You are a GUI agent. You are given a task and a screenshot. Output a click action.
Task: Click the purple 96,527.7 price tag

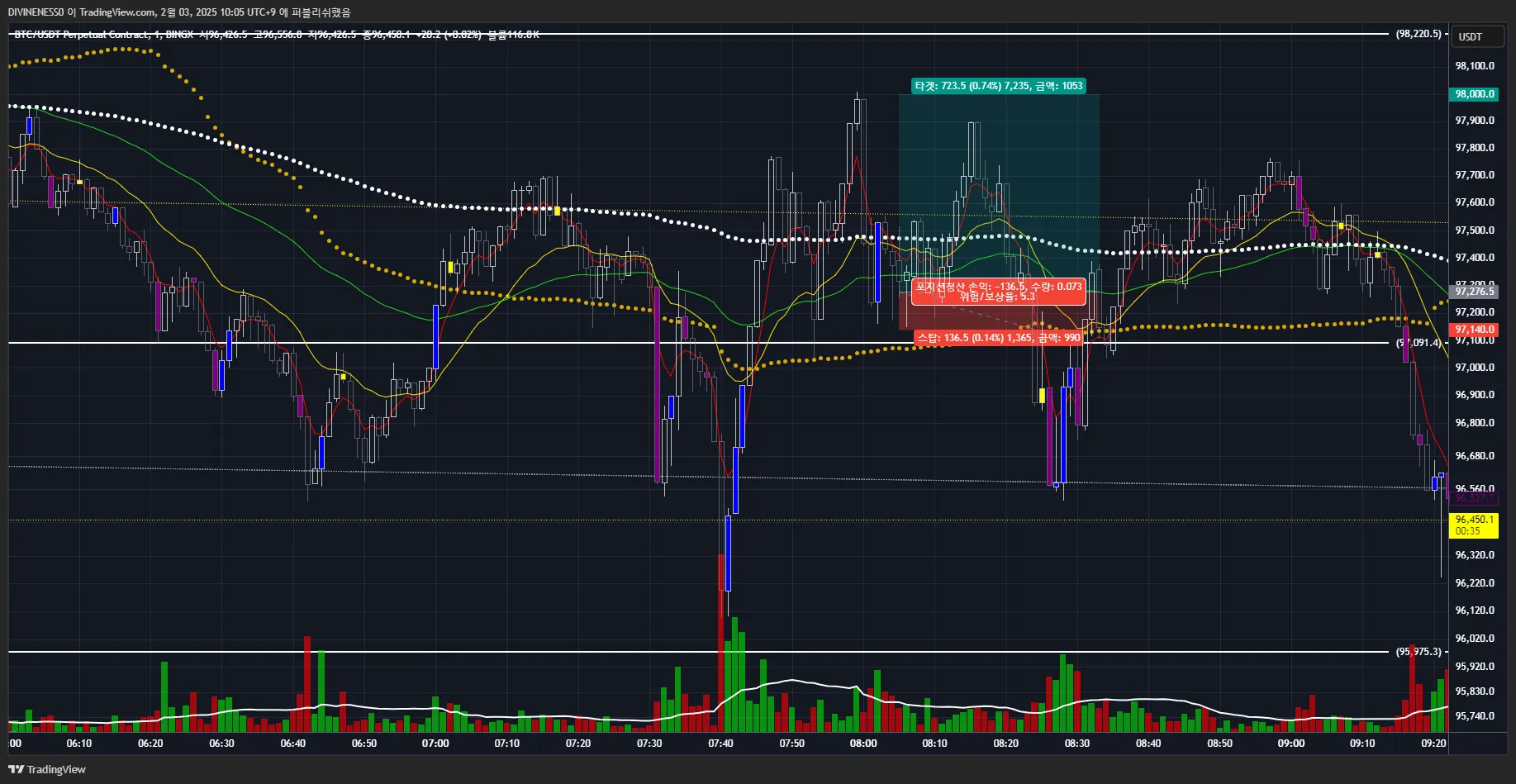(x=1475, y=498)
